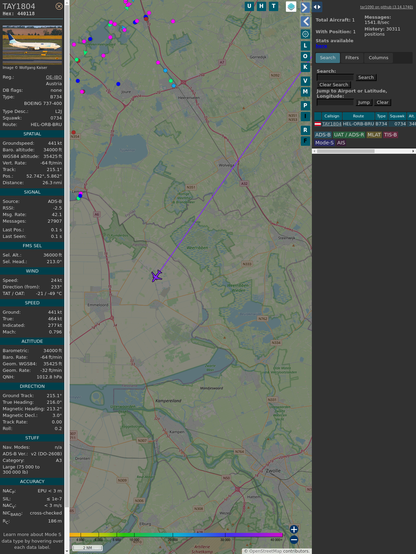Screen dimensions: 416x554
Task: Click the right chevron to expand the sidebar
Action: (305, 7)
